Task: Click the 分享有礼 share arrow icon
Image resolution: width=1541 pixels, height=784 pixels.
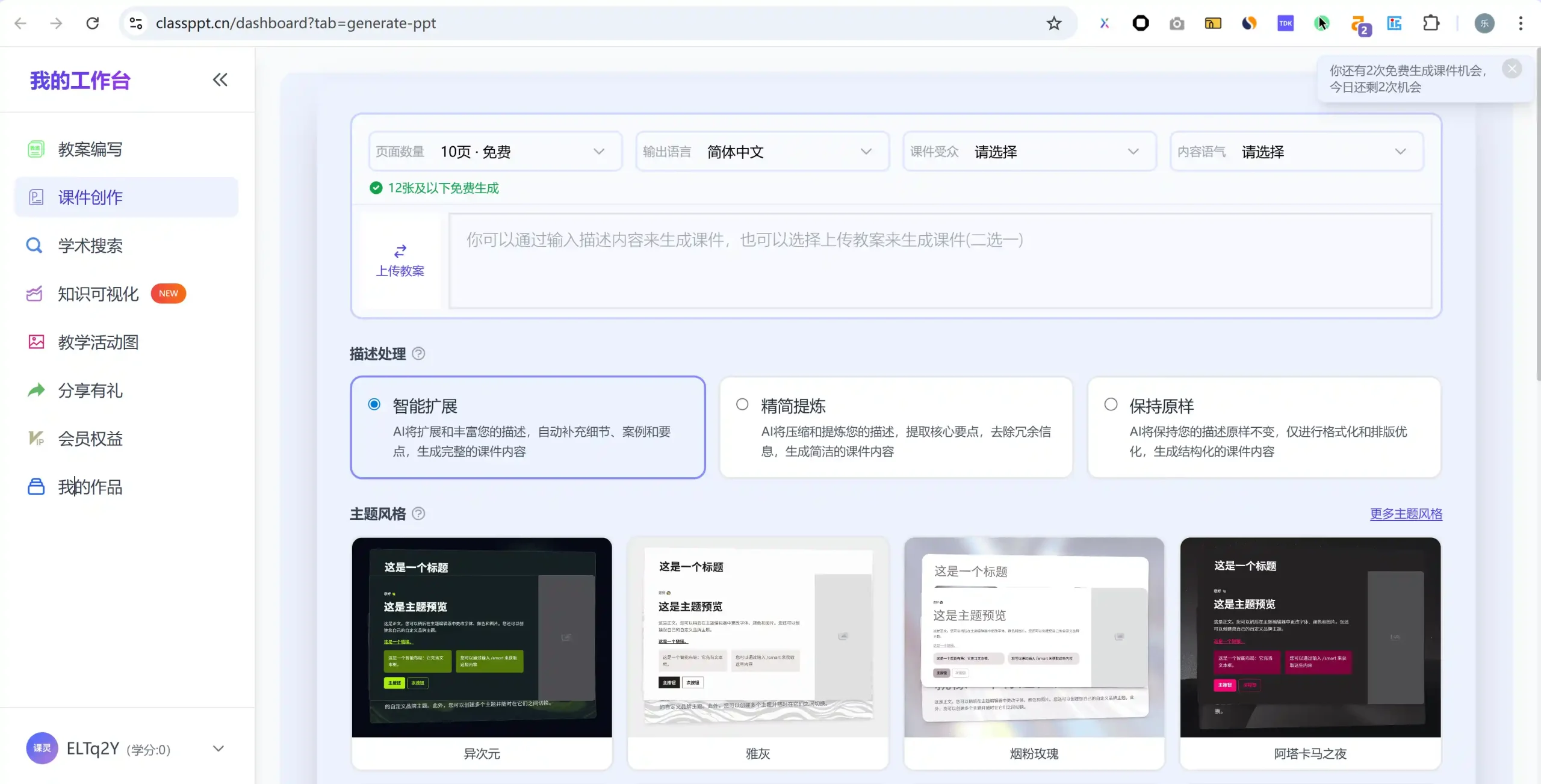Action: click(x=36, y=390)
